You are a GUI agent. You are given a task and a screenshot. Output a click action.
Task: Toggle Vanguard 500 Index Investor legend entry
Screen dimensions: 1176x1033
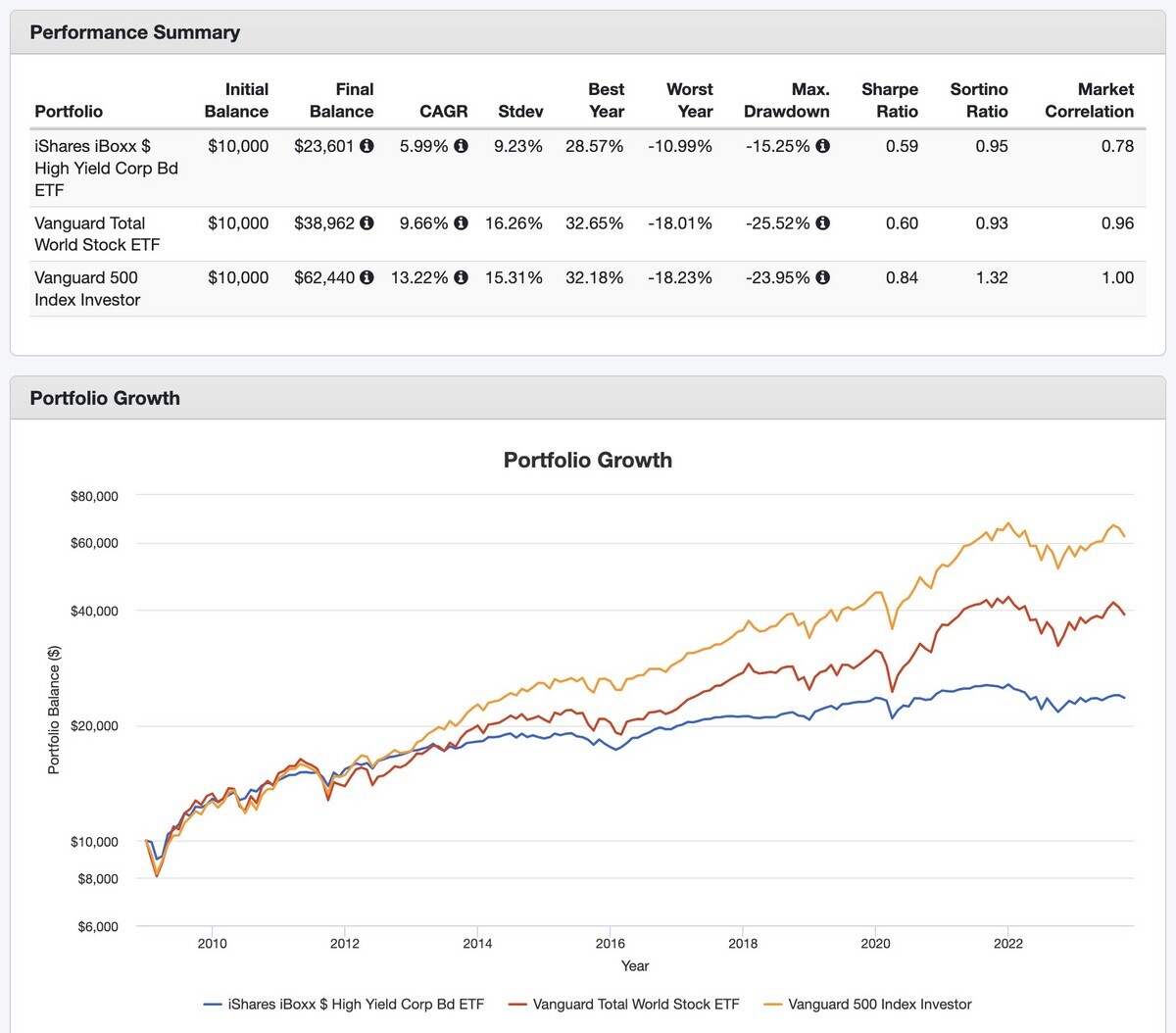pyautogui.click(x=867, y=1005)
